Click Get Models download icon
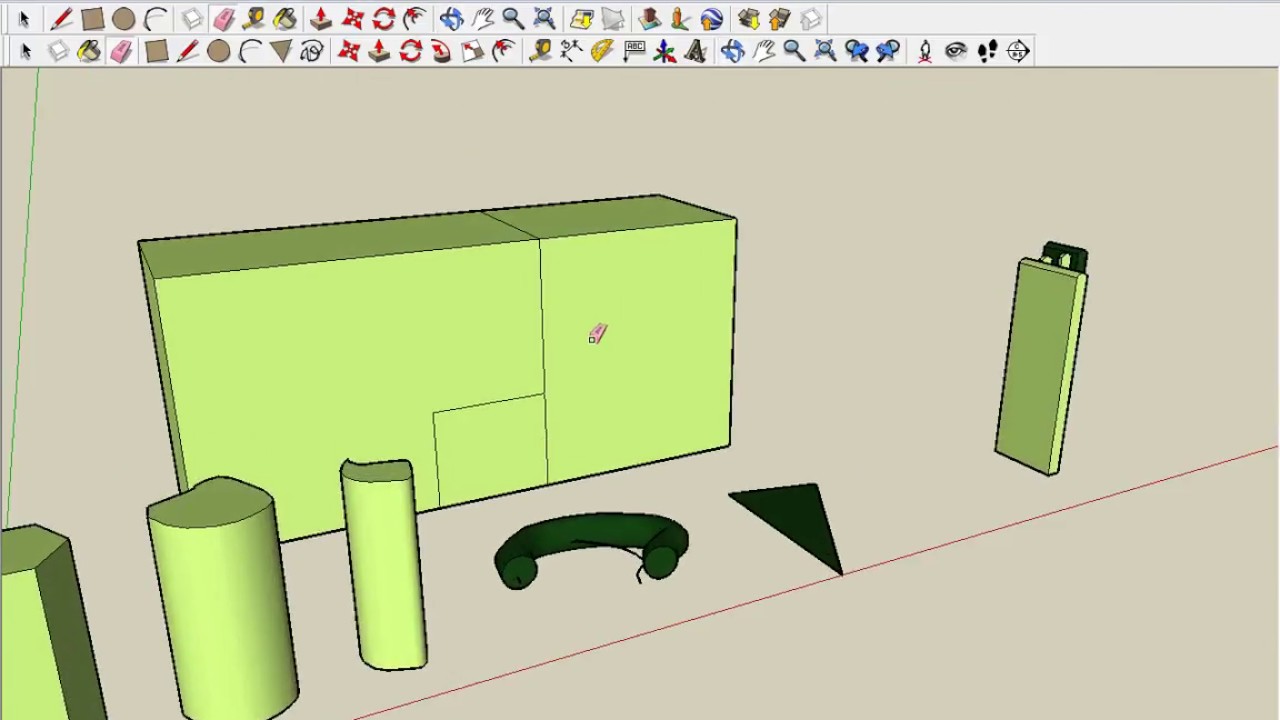Image resolution: width=1280 pixels, height=720 pixels. click(748, 19)
